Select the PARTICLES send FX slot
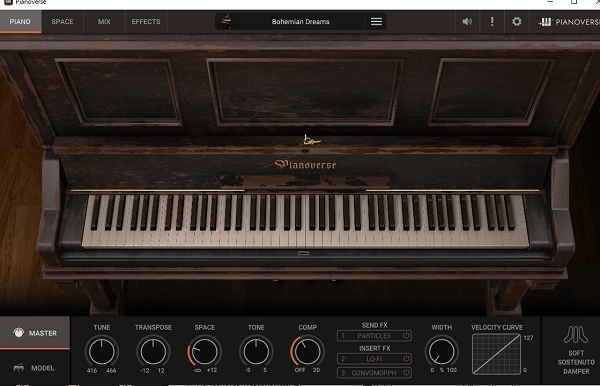The width and height of the screenshot is (600, 386). (x=374, y=336)
